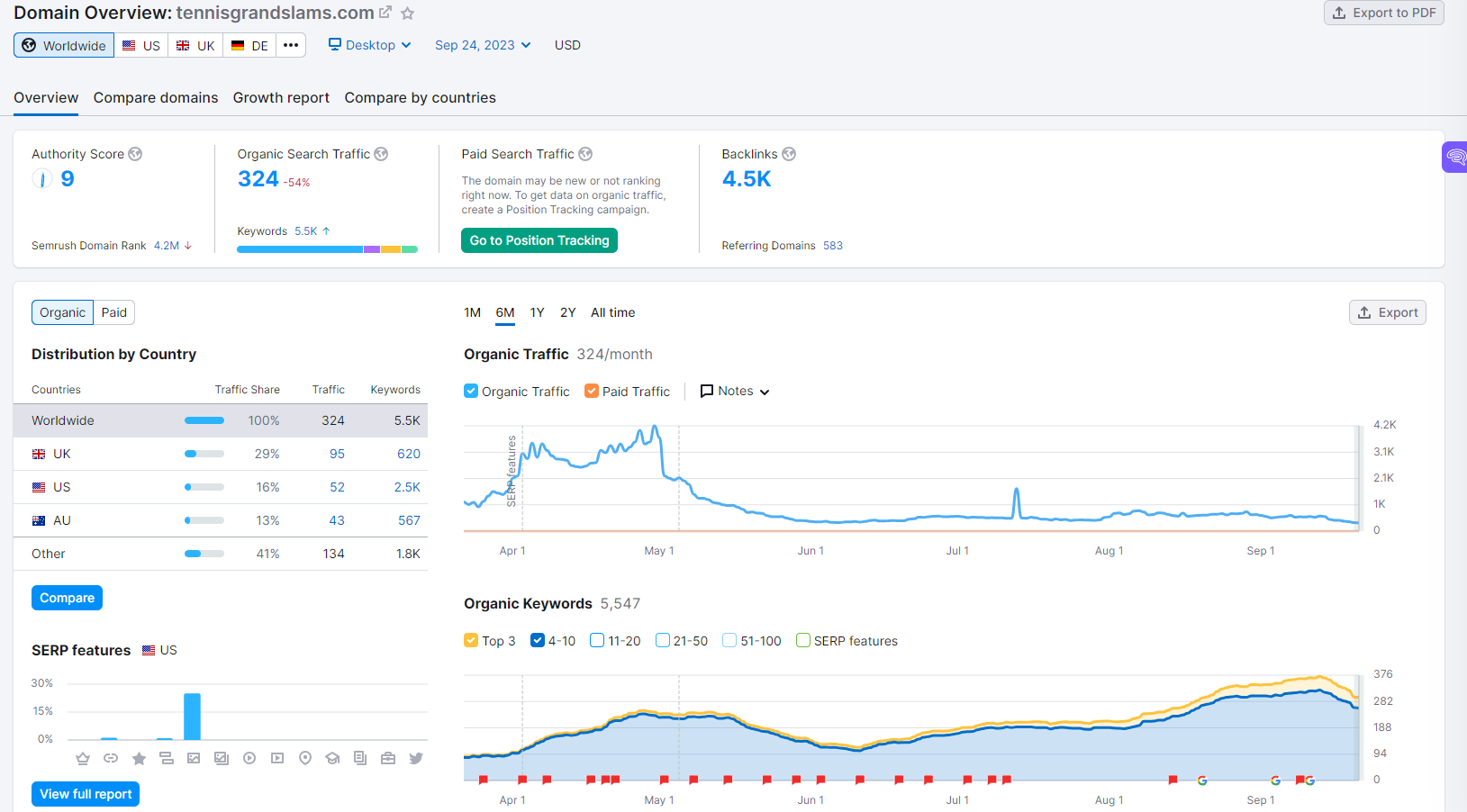Click Export to PDF button

pyautogui.click(x=1384, y=13)
